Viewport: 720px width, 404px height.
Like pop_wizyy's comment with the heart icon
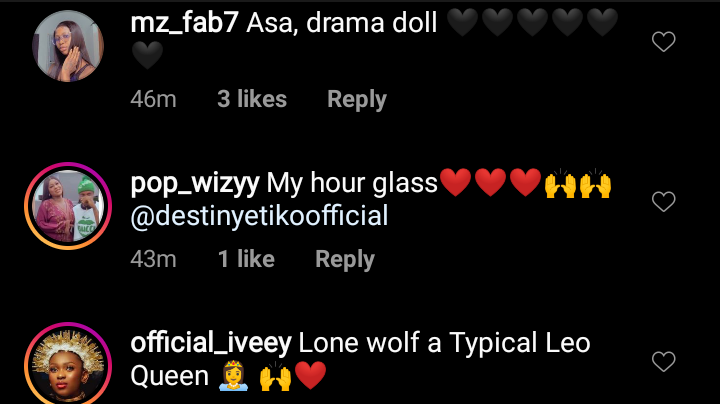pos(664,201)
